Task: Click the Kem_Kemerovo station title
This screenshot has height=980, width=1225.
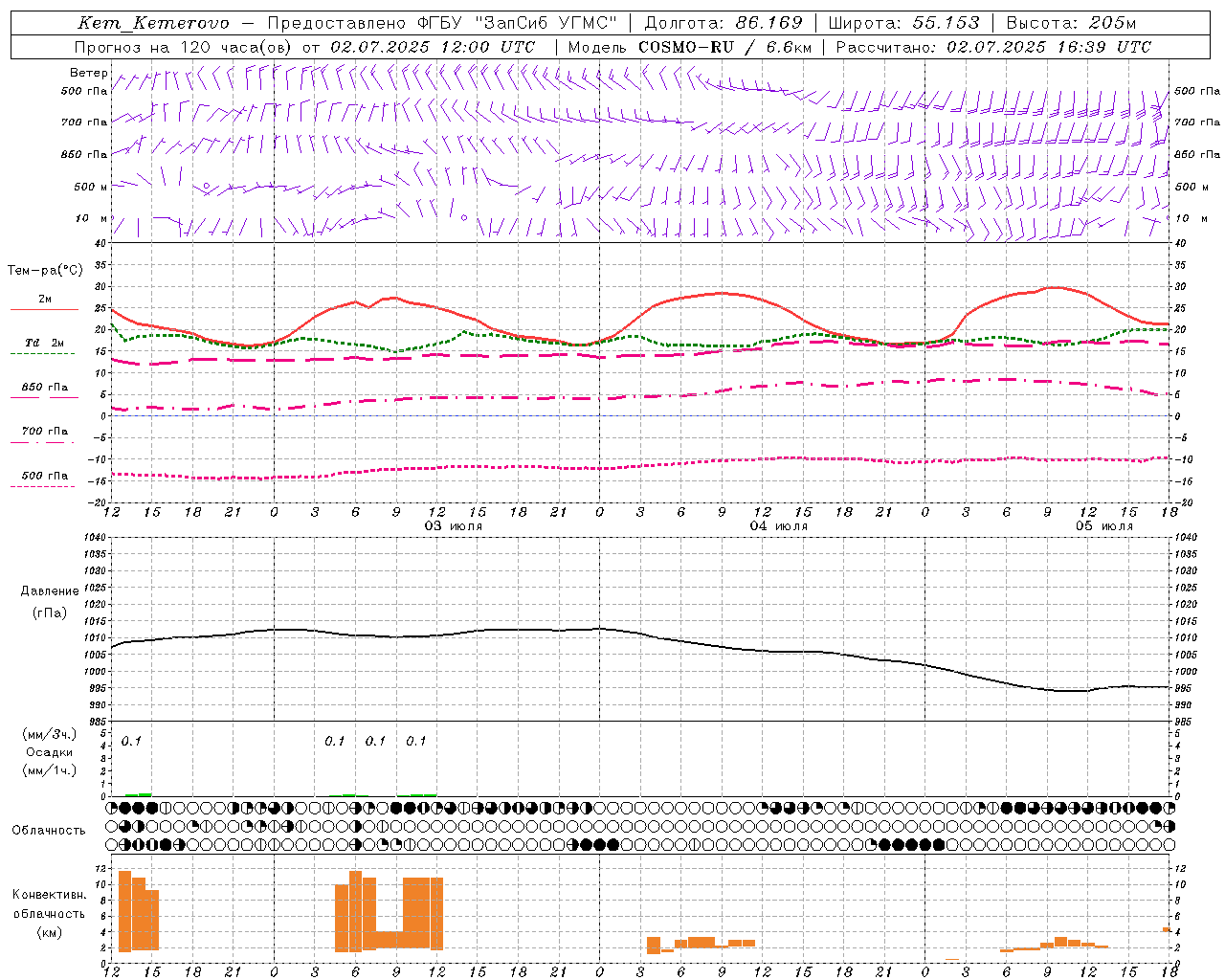Action: click(154, 23)
